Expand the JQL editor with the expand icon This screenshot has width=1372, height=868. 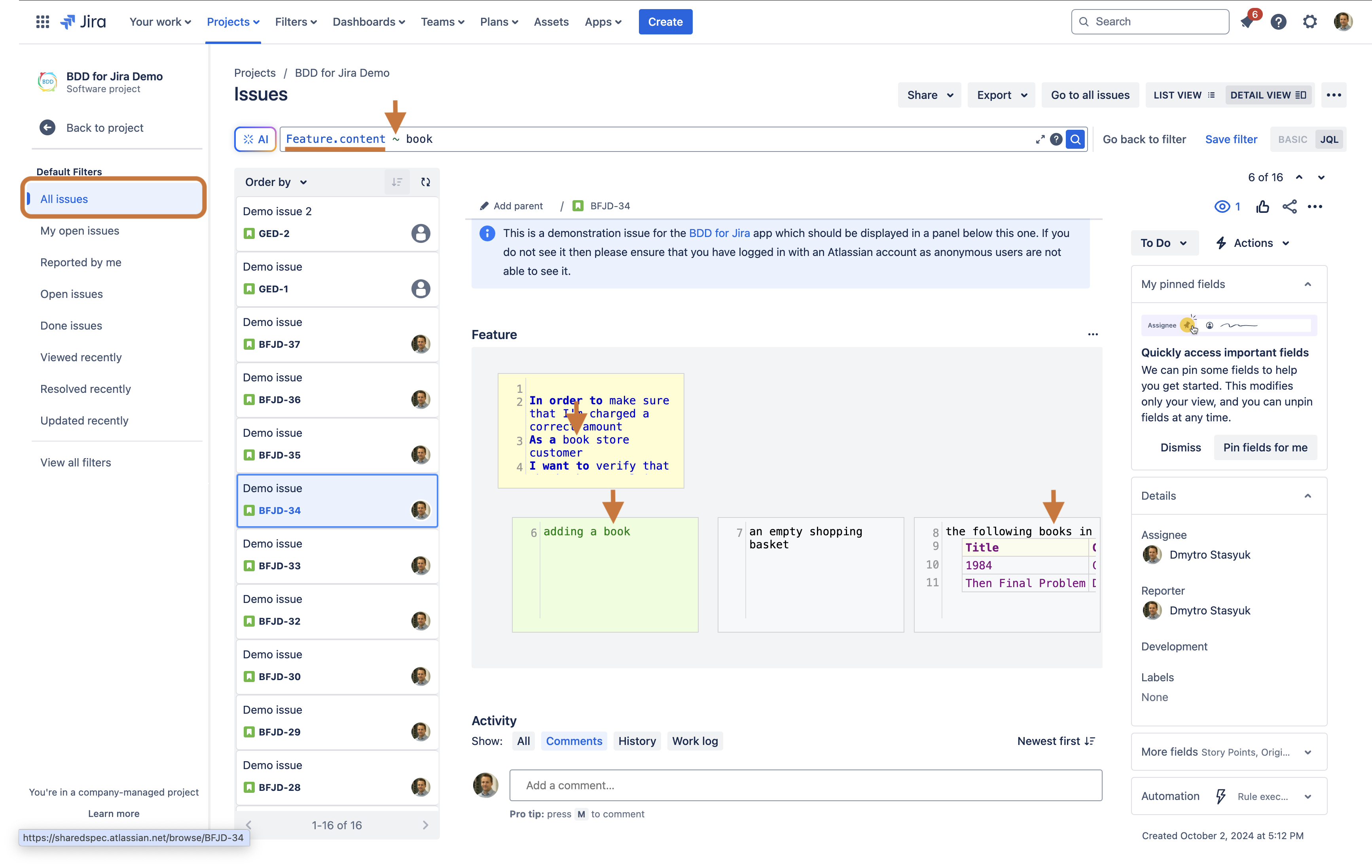point(1040,139)
